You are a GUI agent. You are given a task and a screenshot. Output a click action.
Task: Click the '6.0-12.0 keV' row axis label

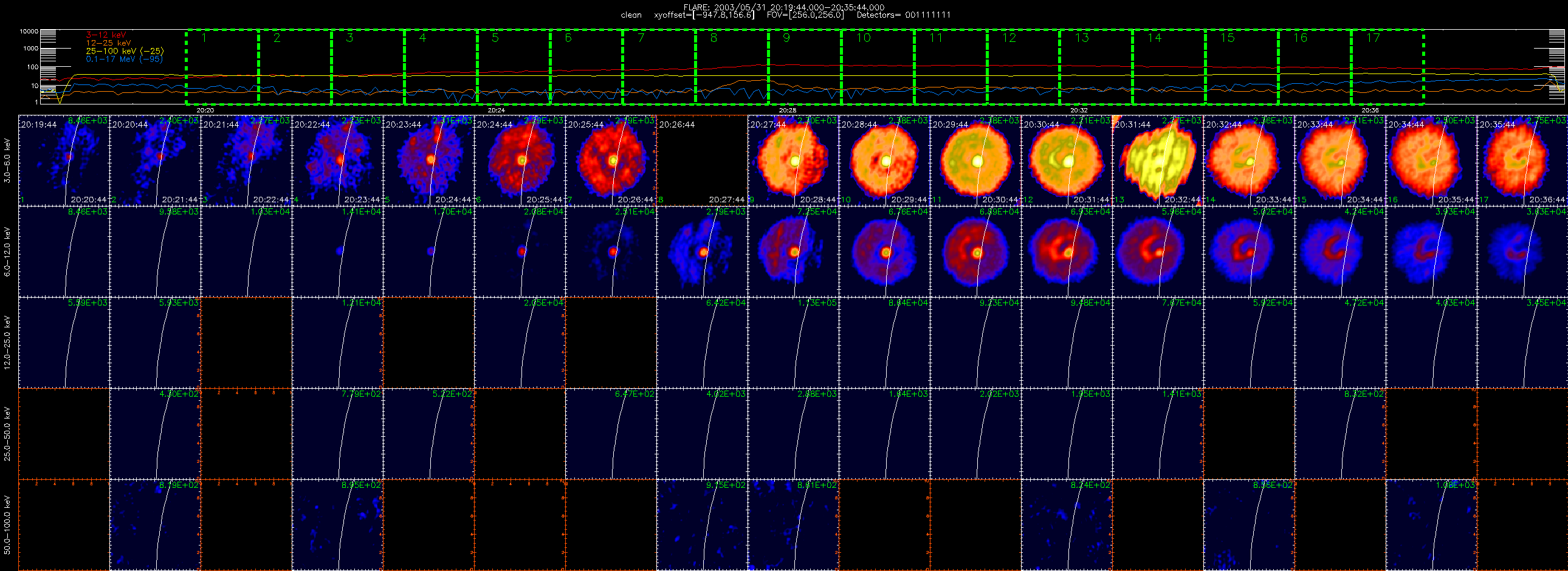point(7,251)
